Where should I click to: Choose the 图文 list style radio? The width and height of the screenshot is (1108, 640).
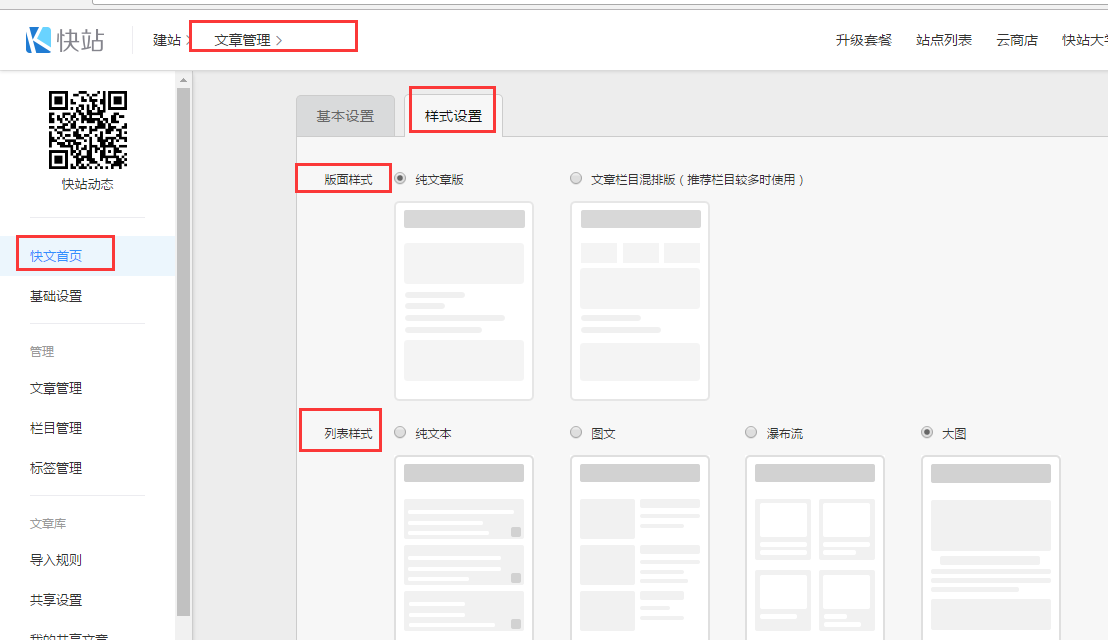576,433
